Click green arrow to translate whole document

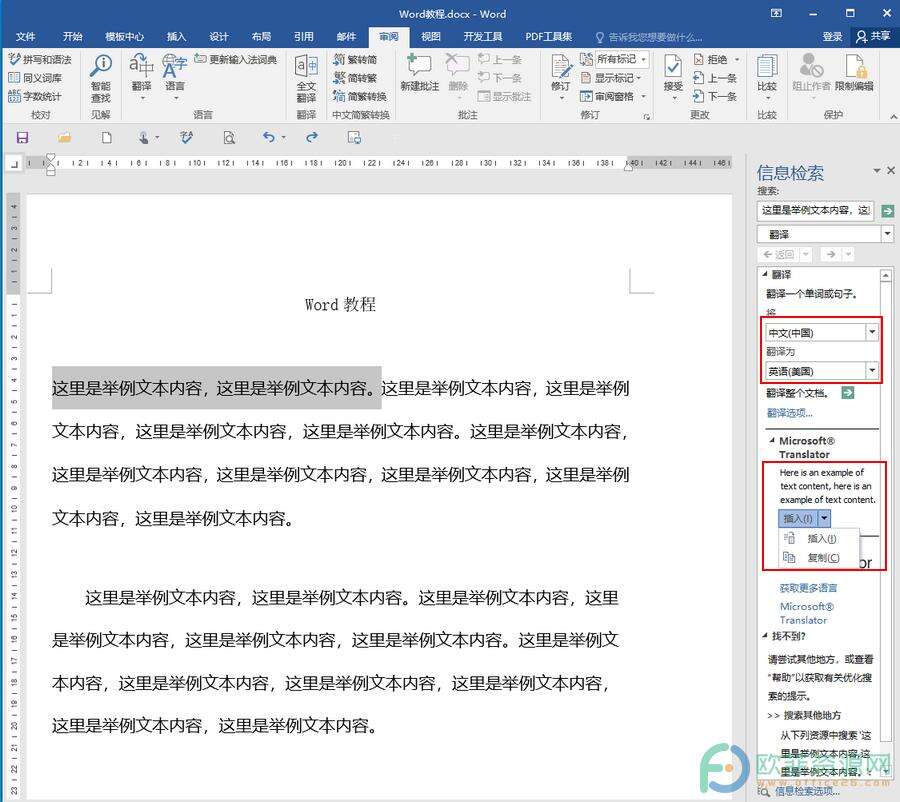(x=848, y=393)
